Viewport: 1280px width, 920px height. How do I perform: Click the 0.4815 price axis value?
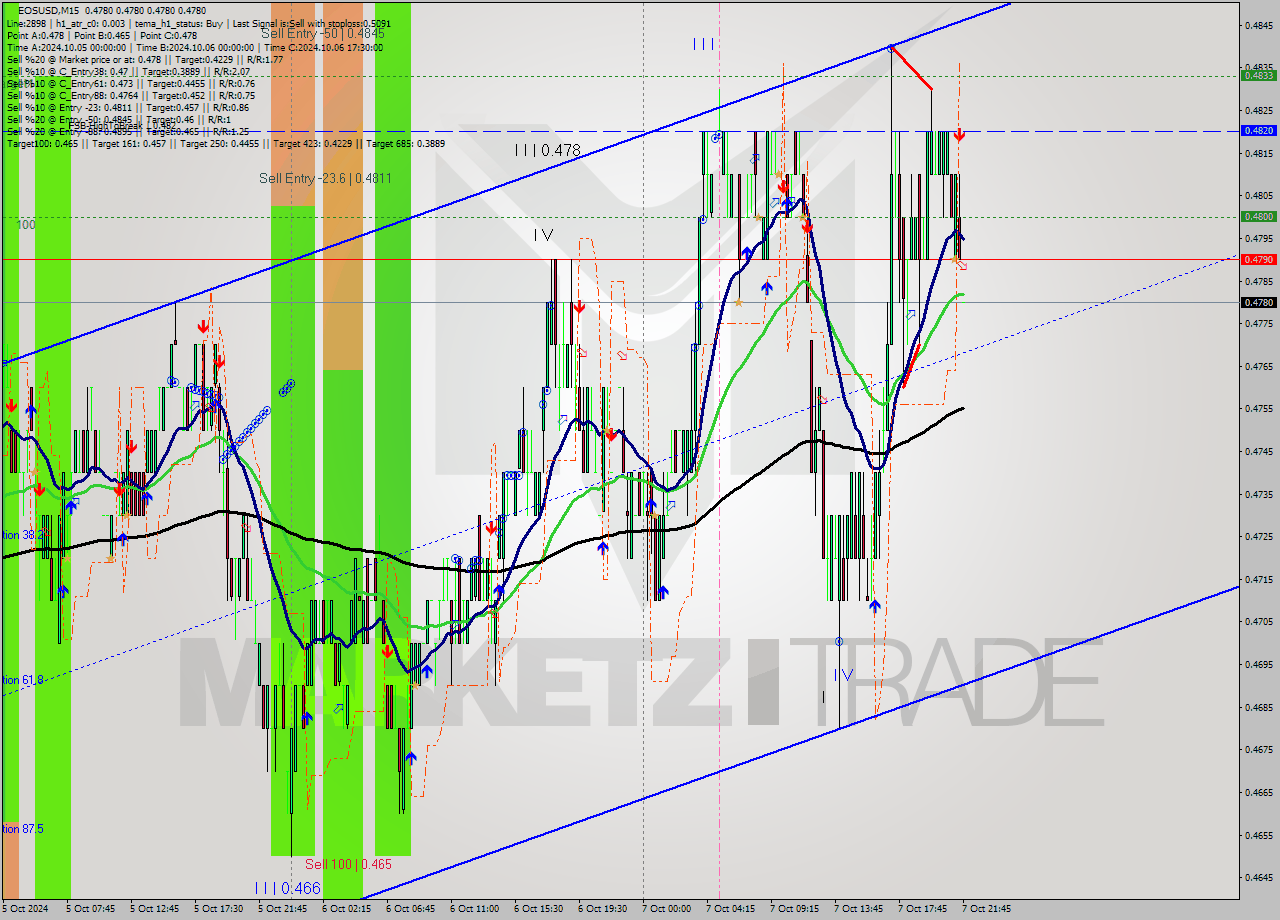(1258, 154)
